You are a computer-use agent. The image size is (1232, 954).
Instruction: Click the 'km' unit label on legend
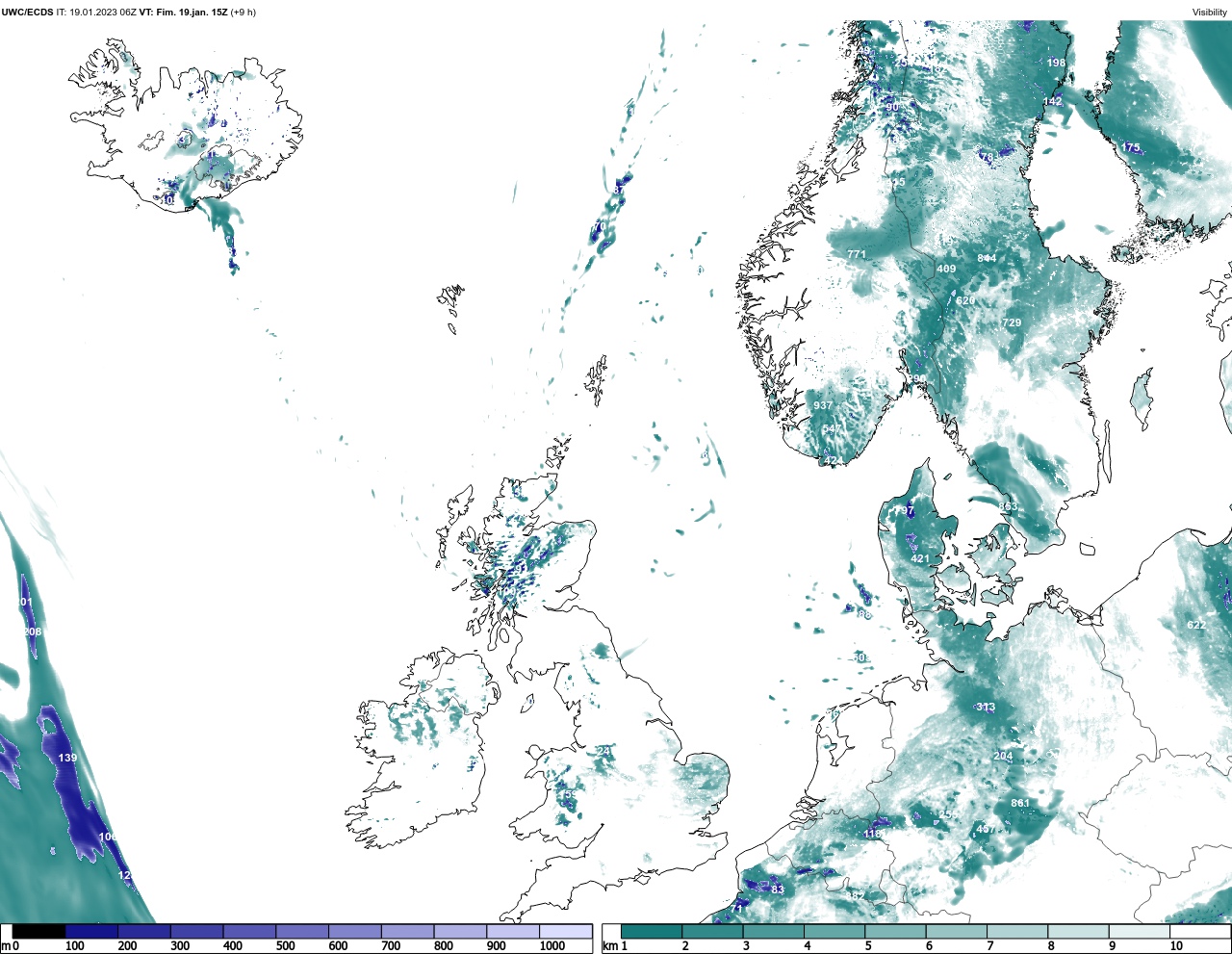click(609, 945)
